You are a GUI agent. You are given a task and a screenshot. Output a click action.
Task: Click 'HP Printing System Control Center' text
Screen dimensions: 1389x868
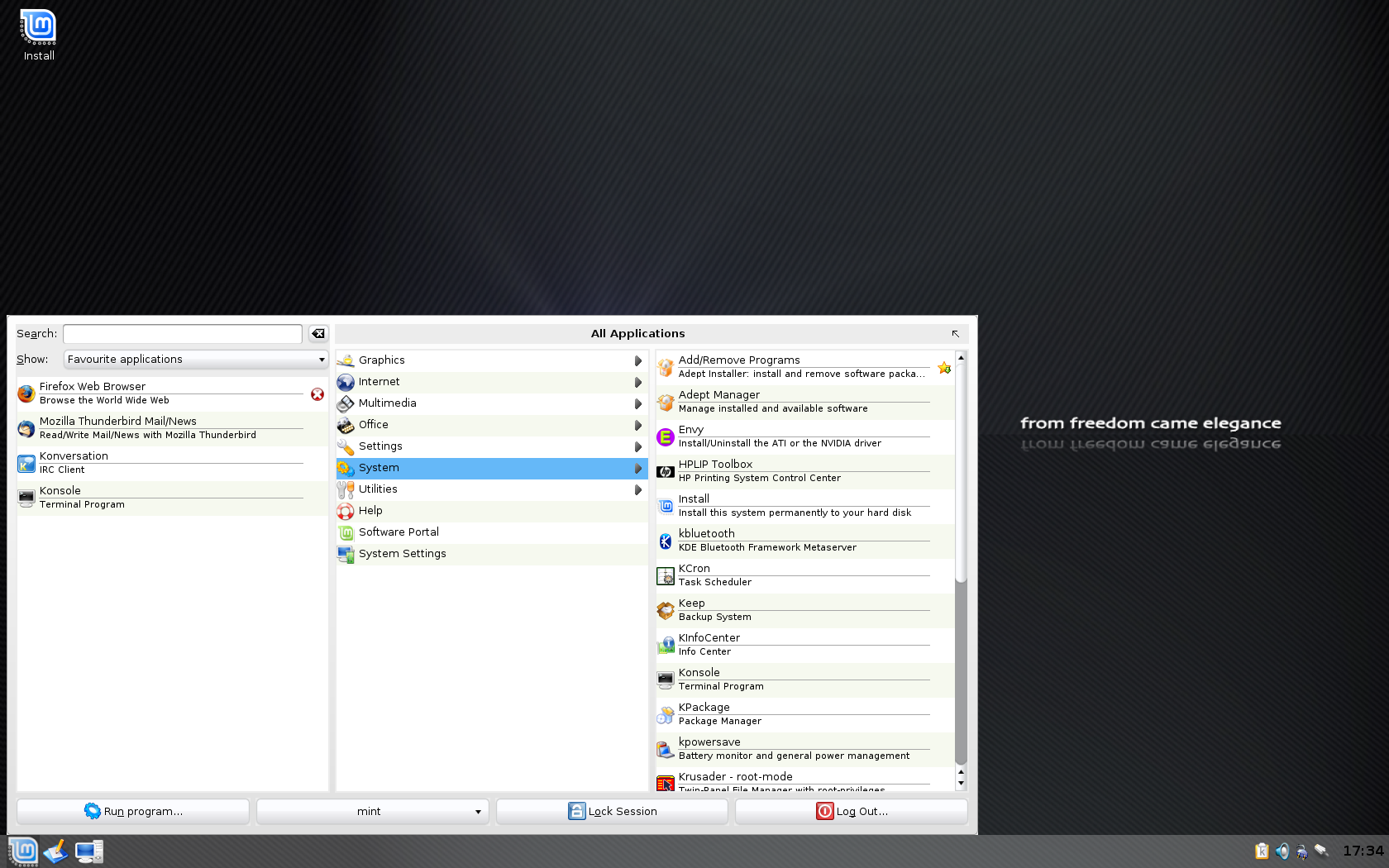click(760, 478)
